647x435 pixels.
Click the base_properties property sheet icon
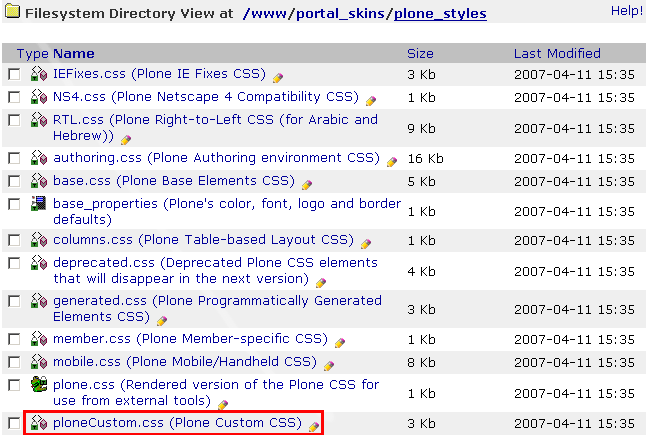pyautogui.click(x=39, y=203)
